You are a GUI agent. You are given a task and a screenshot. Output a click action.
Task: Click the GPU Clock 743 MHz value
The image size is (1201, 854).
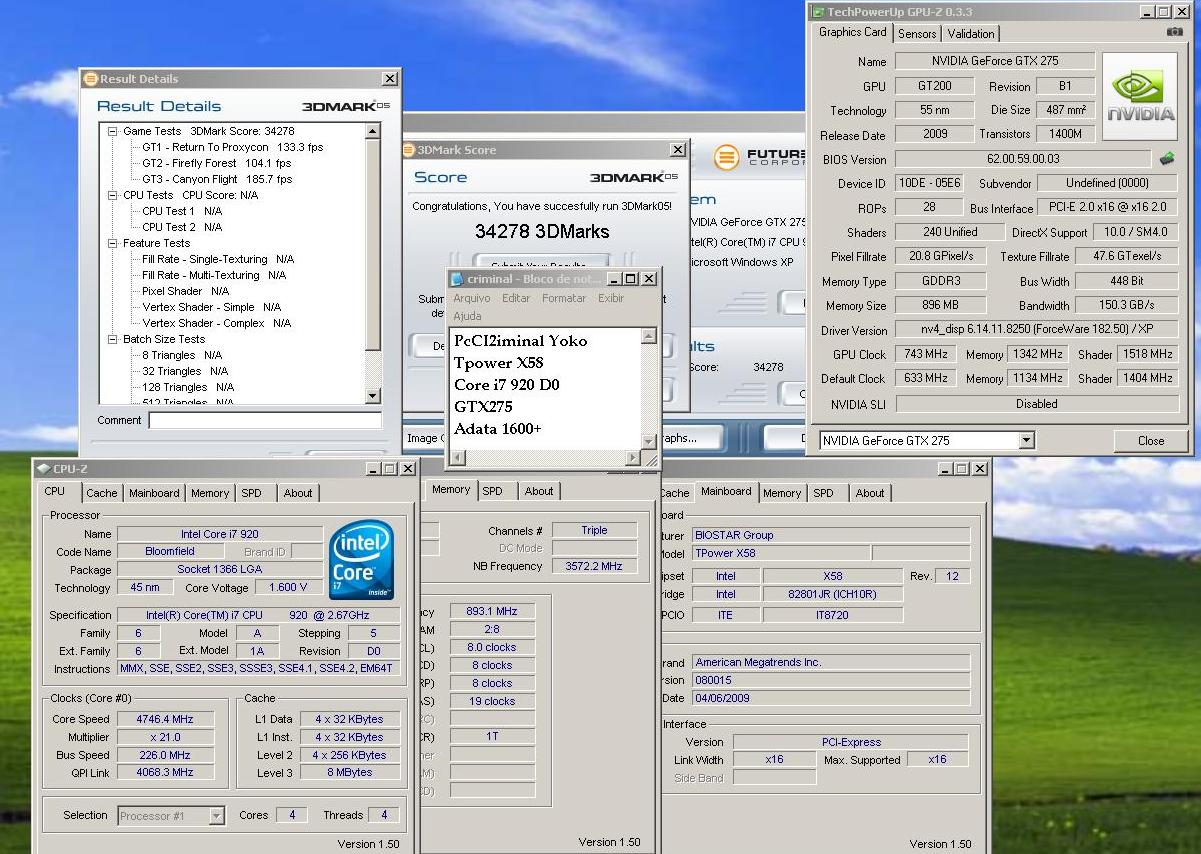925,354
